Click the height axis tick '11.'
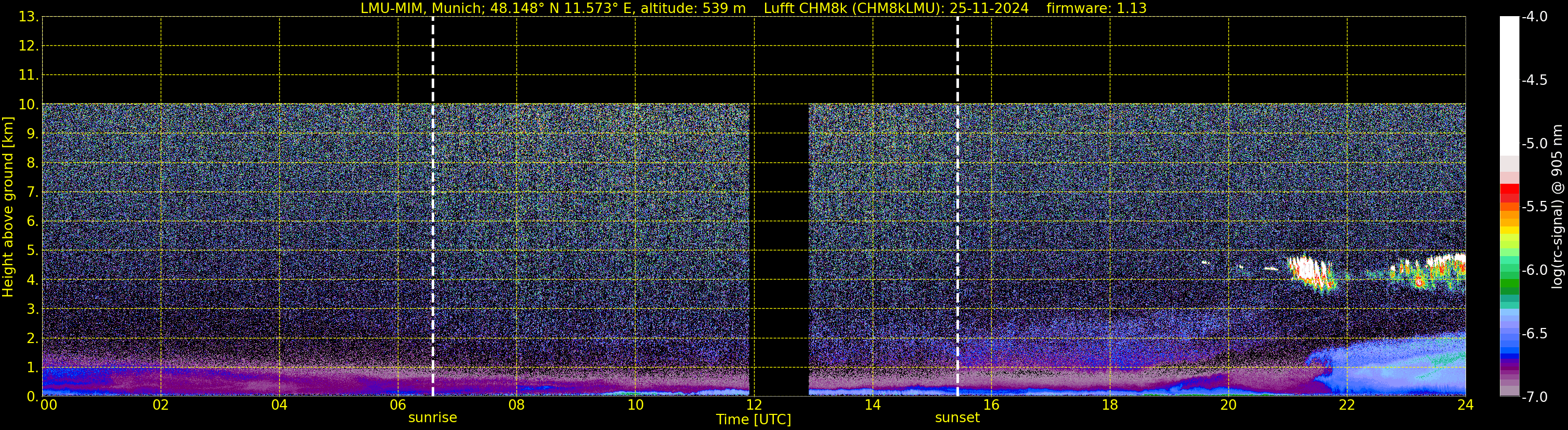 coord(29,75)
